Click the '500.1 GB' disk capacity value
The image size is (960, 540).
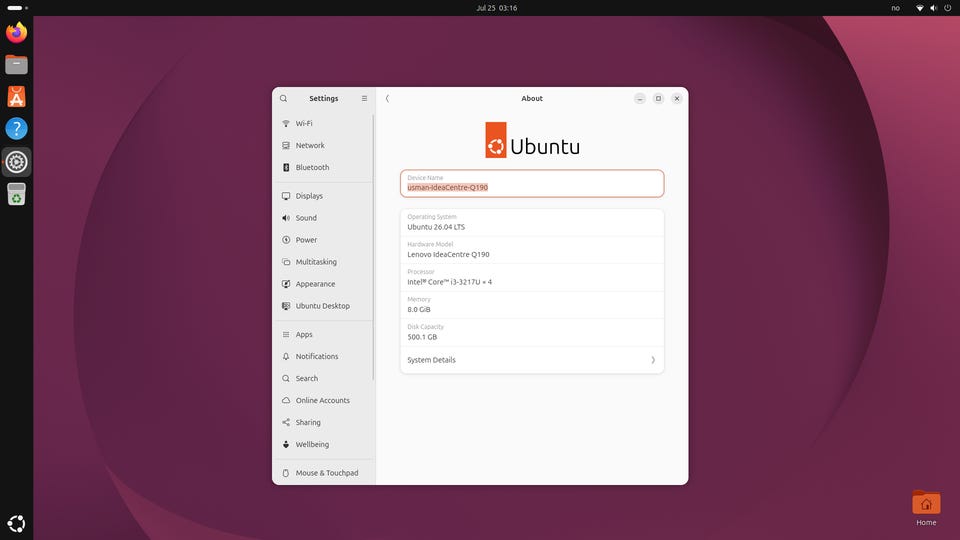click(422, 337)
